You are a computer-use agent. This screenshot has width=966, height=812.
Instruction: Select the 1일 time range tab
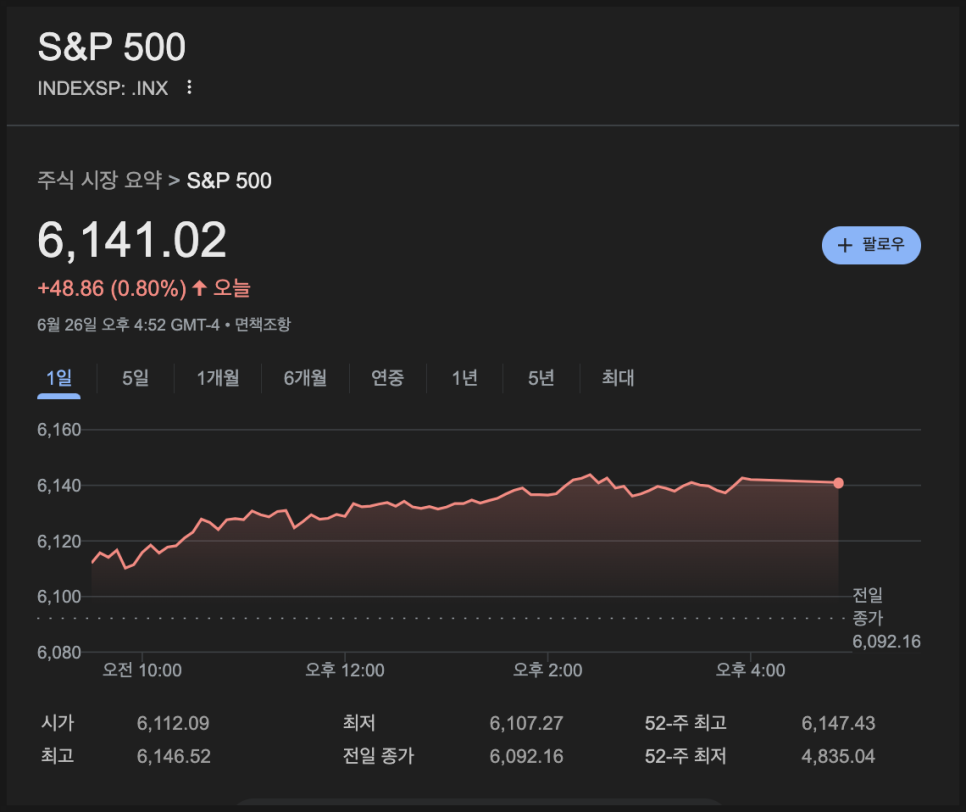click(x=59, y=378)
